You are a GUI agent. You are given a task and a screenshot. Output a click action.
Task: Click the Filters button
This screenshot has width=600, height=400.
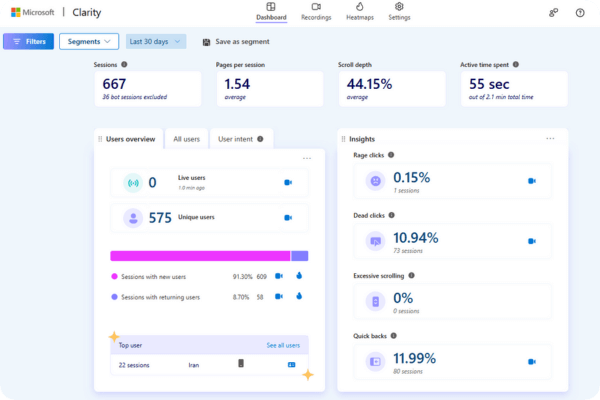coord(29,41)
